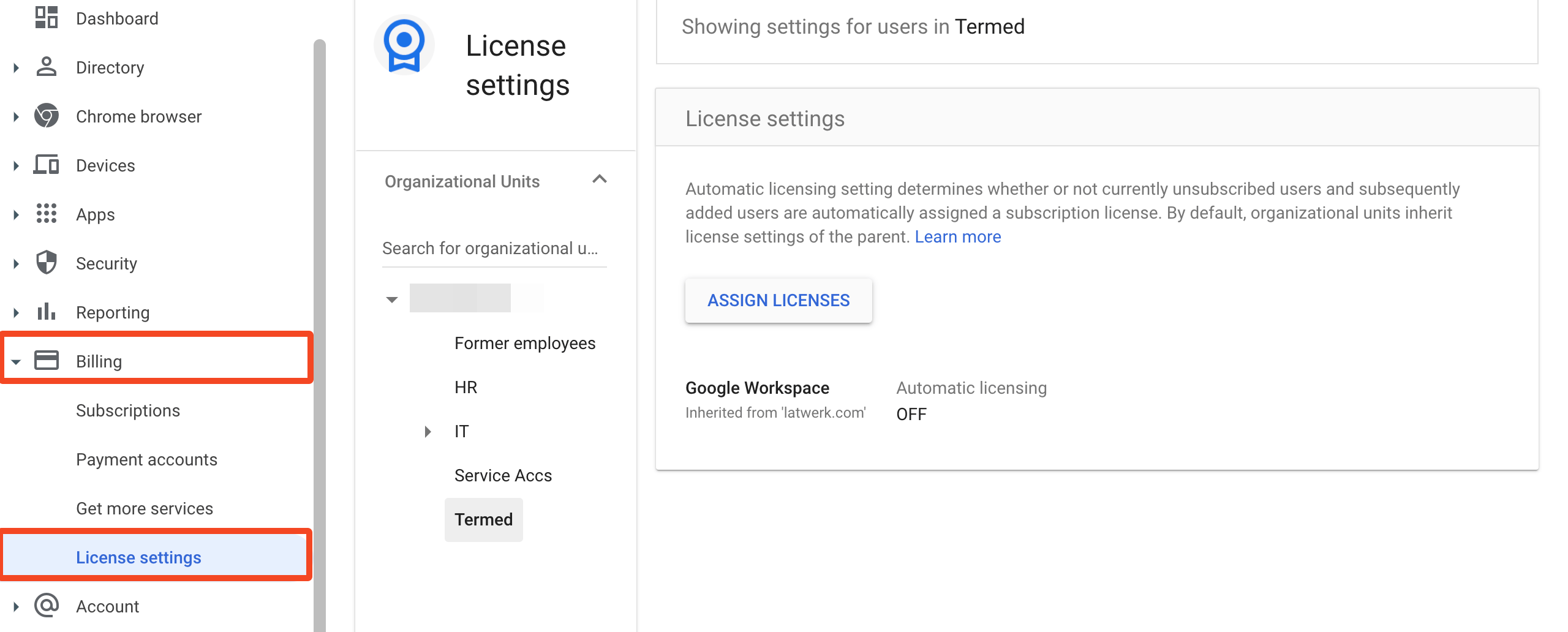The height and width of the screenshot is (632, 1568).
Task: Select the Service Accs unit
Action: (x=503, y=476)
